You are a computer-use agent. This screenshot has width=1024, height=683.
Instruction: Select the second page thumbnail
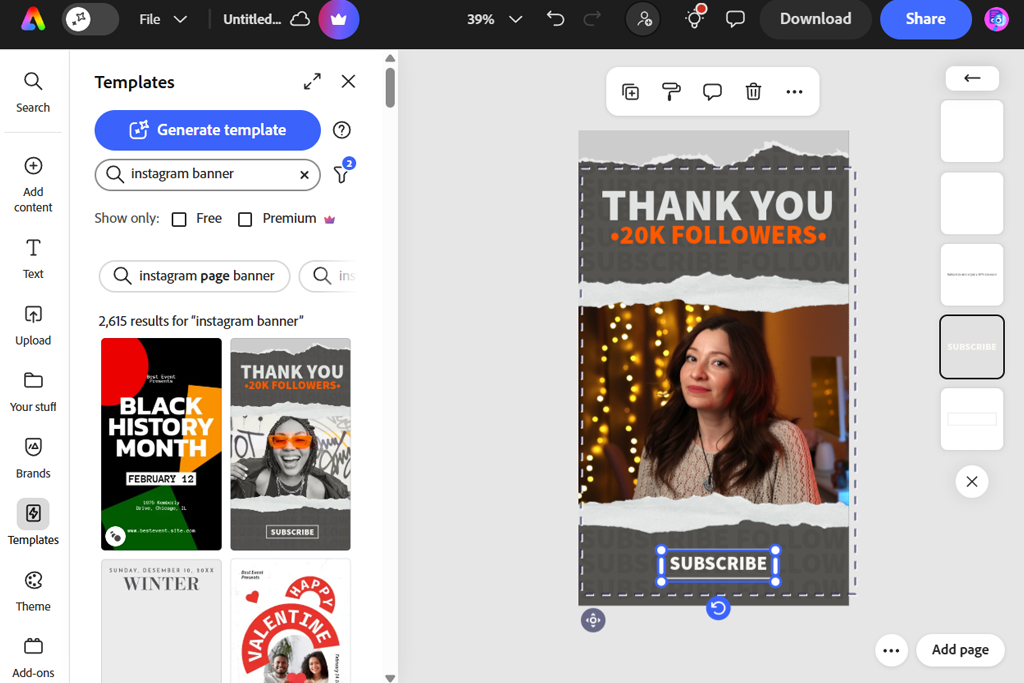tap(972, 203)
